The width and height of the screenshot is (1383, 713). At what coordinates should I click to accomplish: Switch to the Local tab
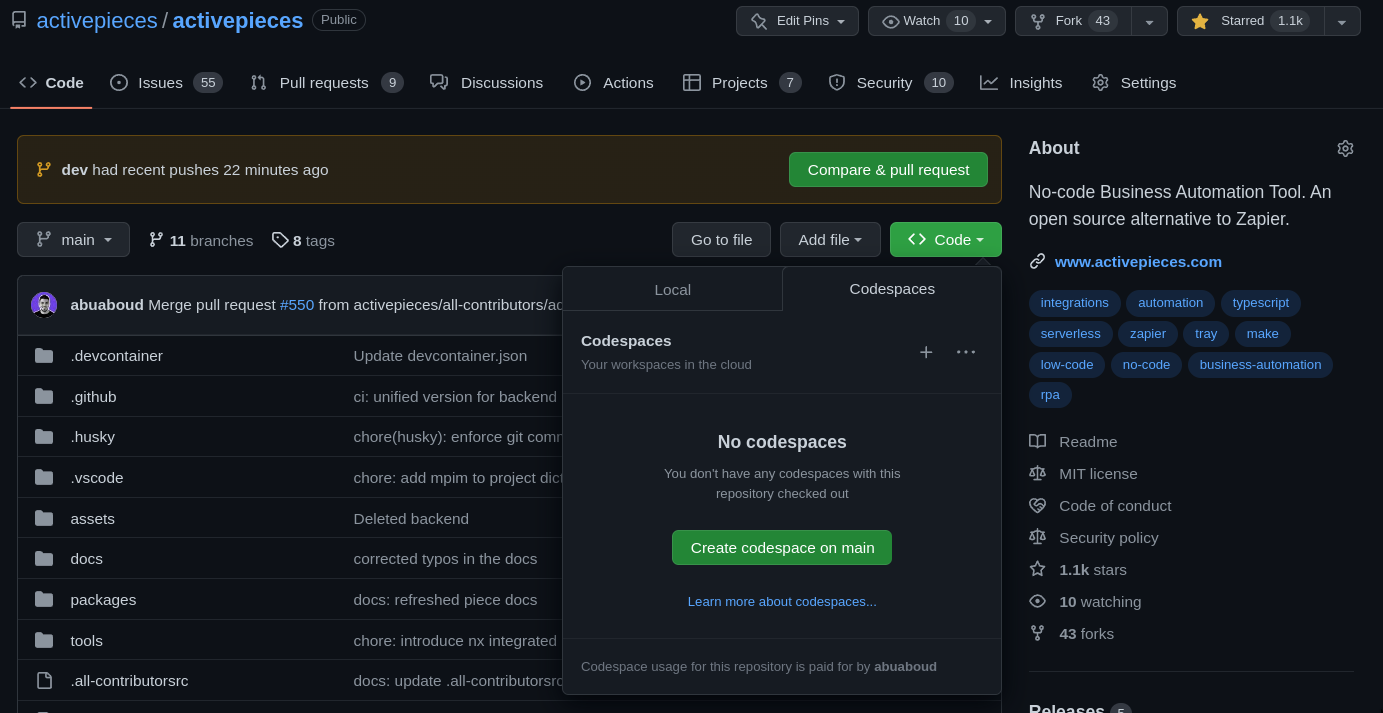pyautogui.click(x=672, y=289)
